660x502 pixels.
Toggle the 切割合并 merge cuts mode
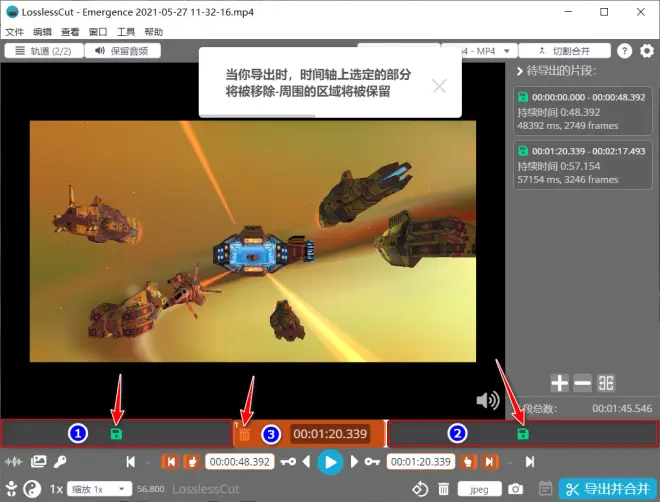click(x=564, y=51)
